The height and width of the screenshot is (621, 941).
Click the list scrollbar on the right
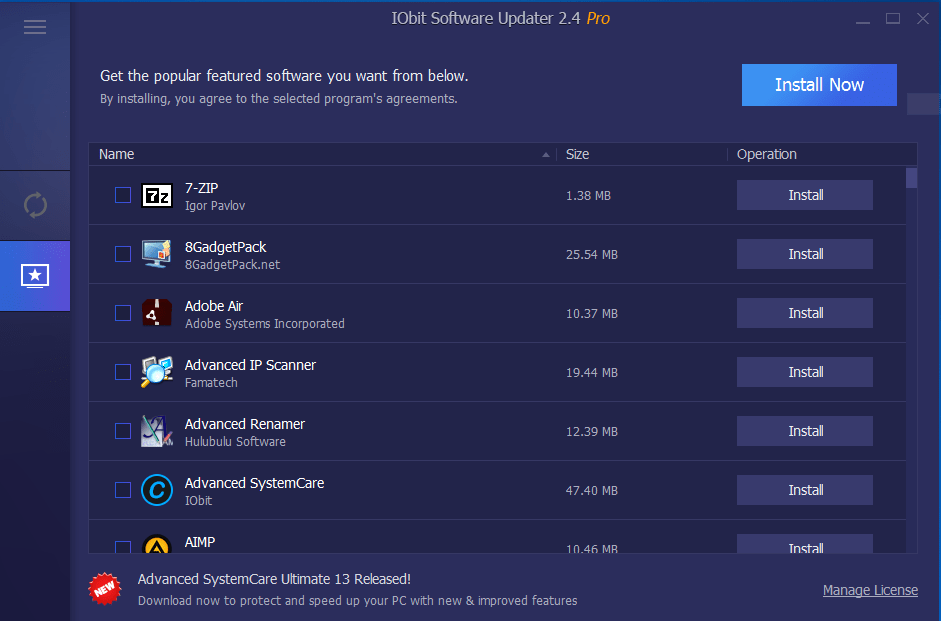coord(911,180)
